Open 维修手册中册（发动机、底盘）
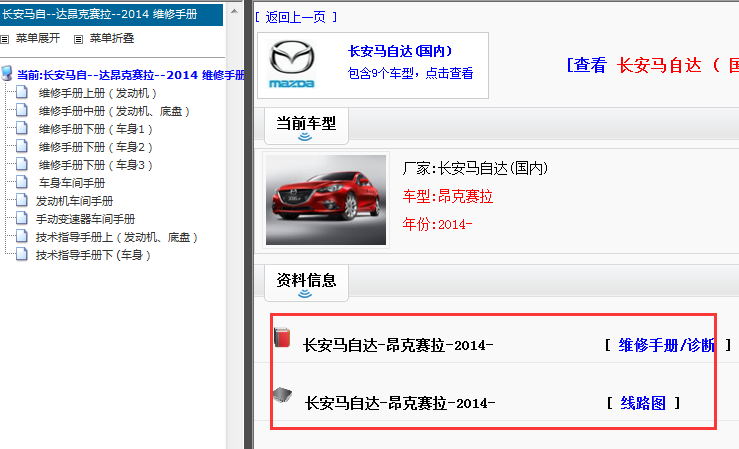 click(114, 111)
